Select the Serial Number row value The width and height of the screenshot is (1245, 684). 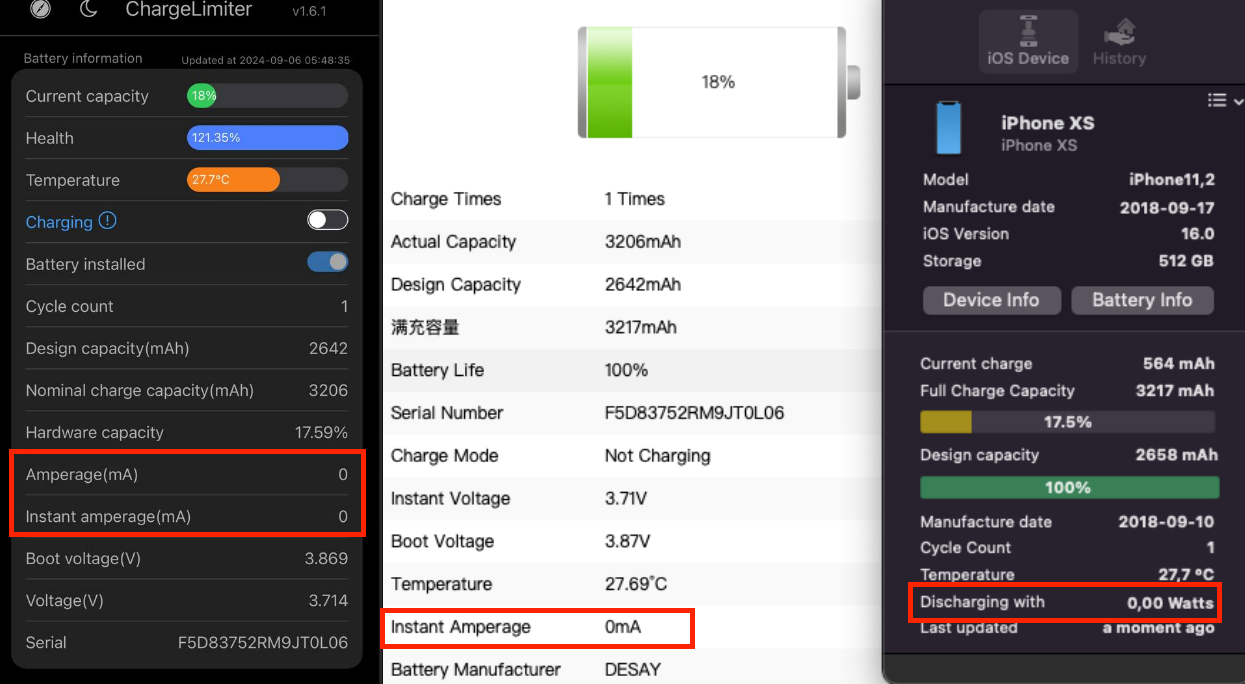tap(694, 413)
